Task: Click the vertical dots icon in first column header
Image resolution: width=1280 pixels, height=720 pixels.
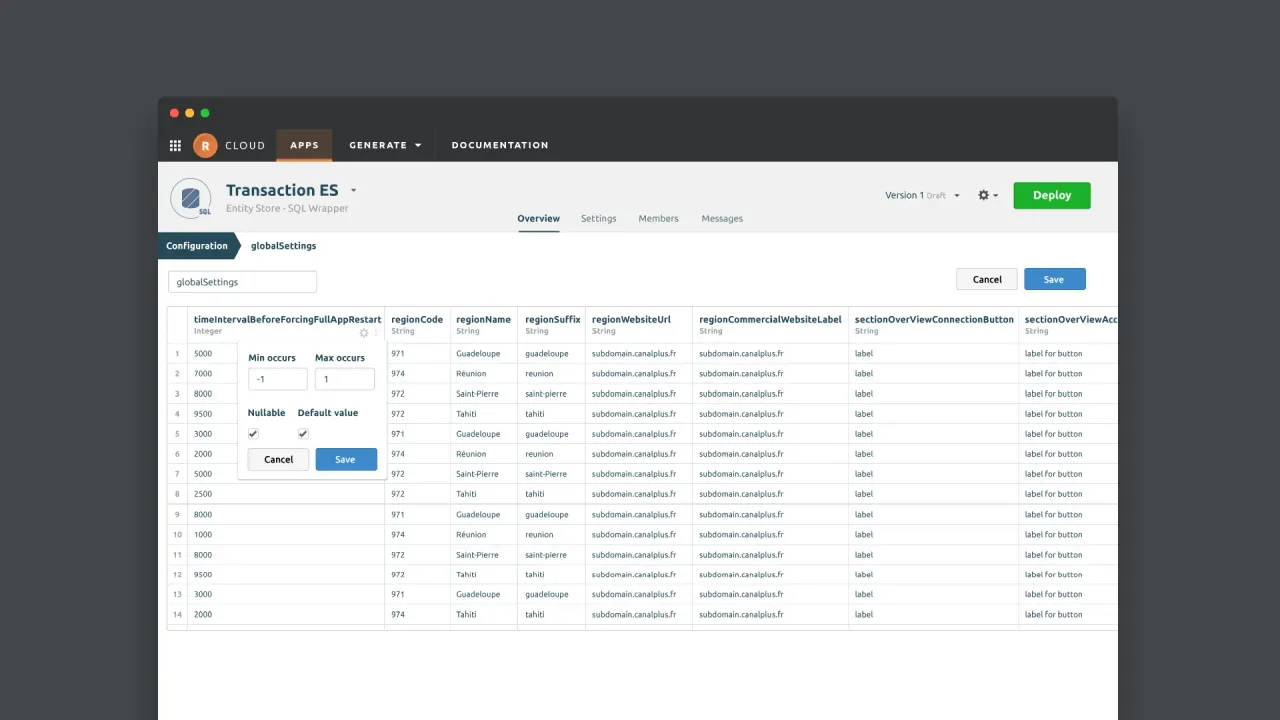Action: [x=377, y=333]
